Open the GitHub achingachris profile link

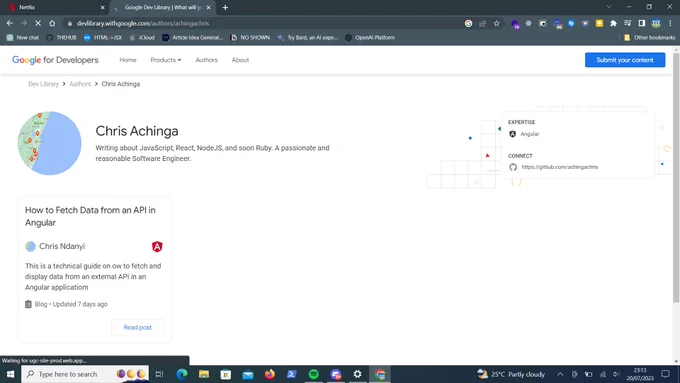tap(559, 167)
